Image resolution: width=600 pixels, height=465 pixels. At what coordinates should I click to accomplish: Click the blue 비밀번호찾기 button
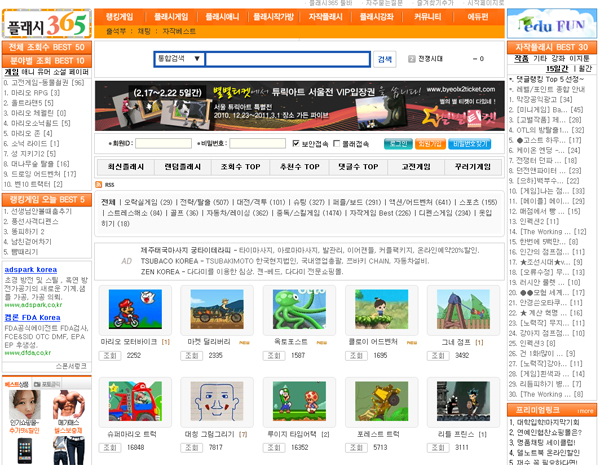coord(470,144)
